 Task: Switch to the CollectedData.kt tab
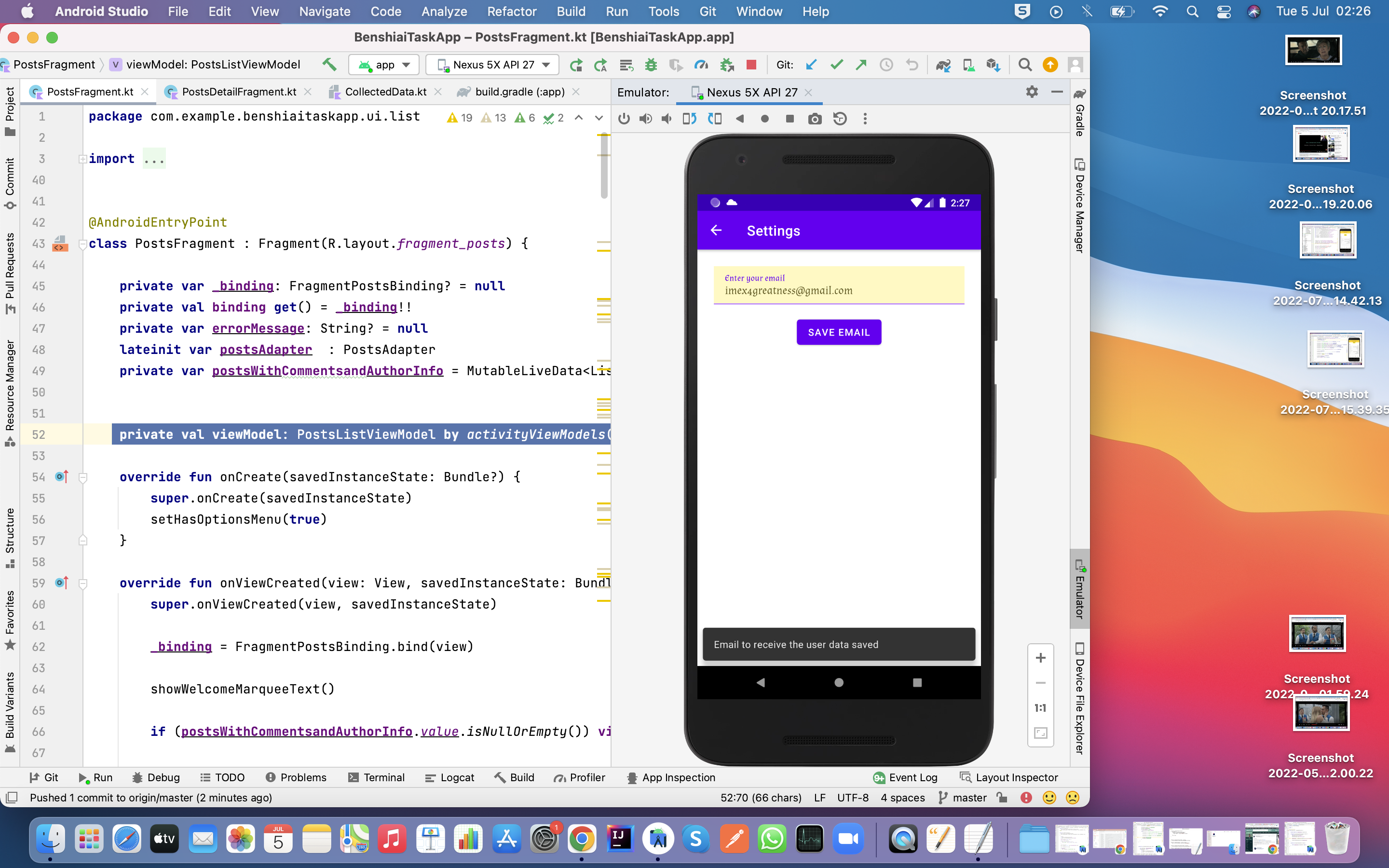(x=386, y=92)
